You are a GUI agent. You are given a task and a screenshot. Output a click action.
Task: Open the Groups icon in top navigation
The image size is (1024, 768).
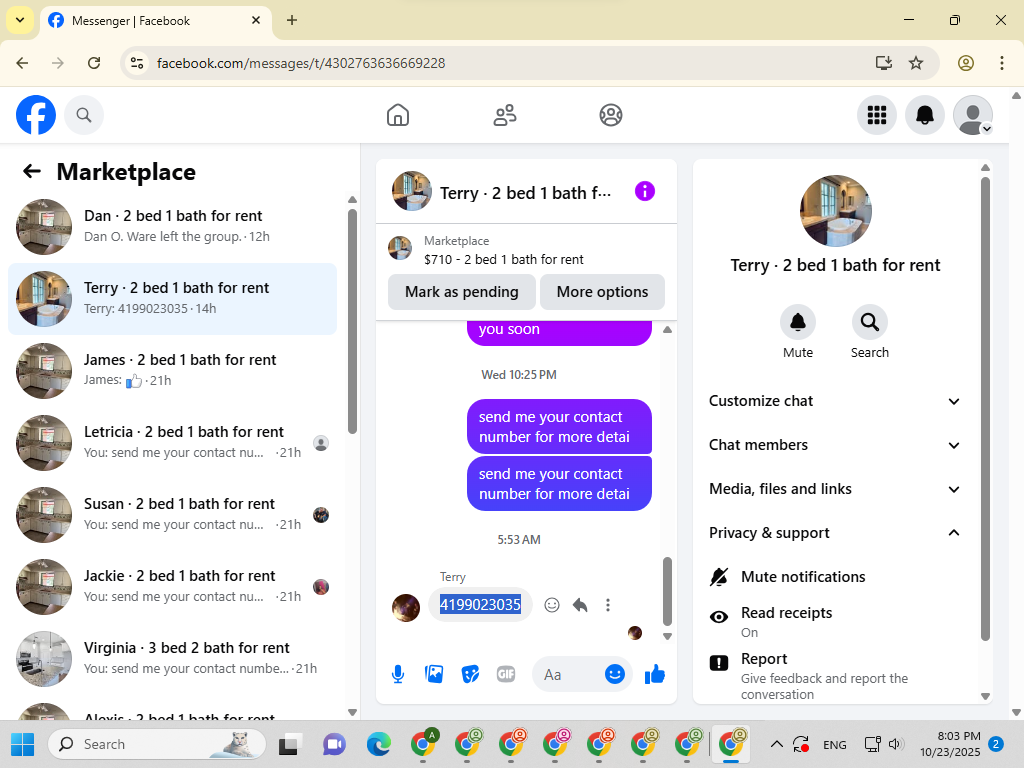click(x=611, y=115)
